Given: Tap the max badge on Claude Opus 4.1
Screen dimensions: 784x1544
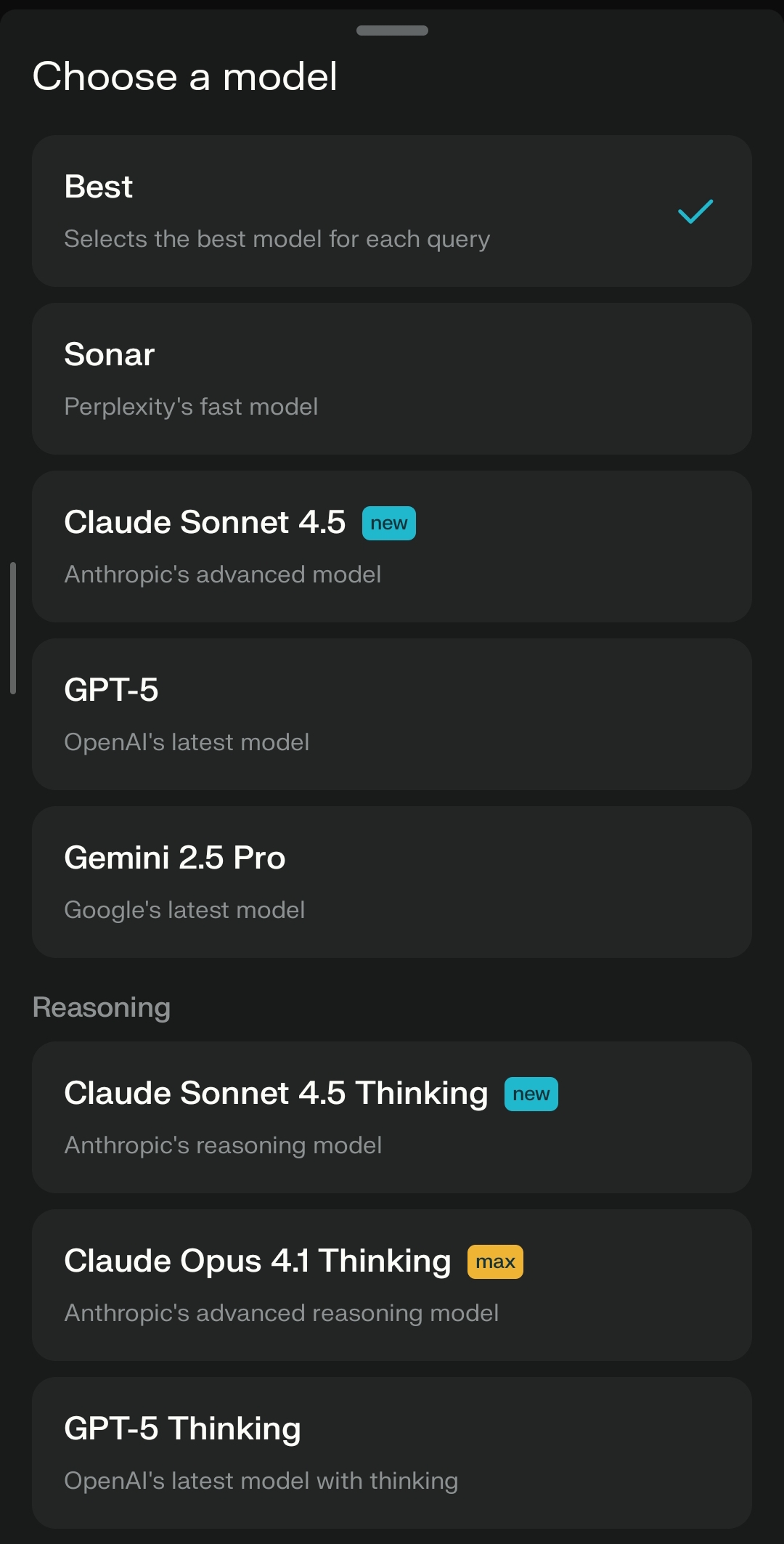Looking at the screenshot, I should (x=495, y=1262).
